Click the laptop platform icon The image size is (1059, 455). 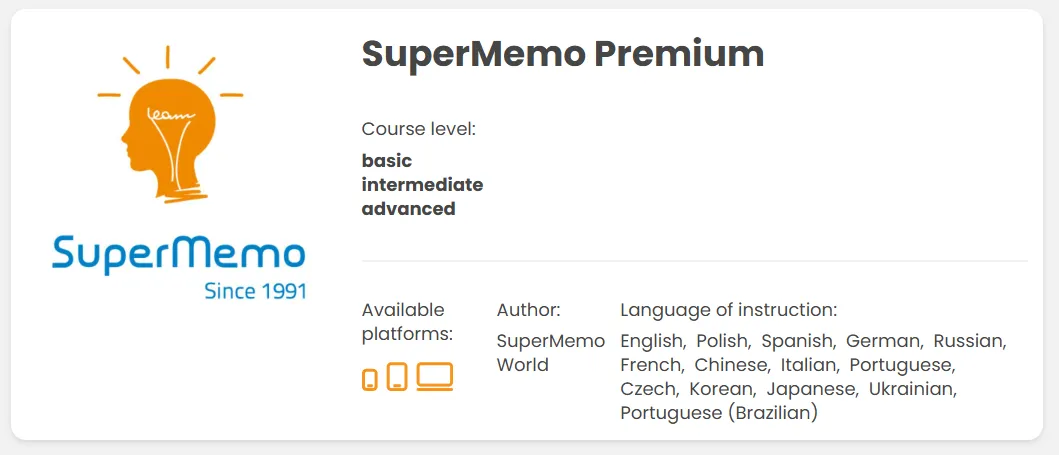pos(435,376)
